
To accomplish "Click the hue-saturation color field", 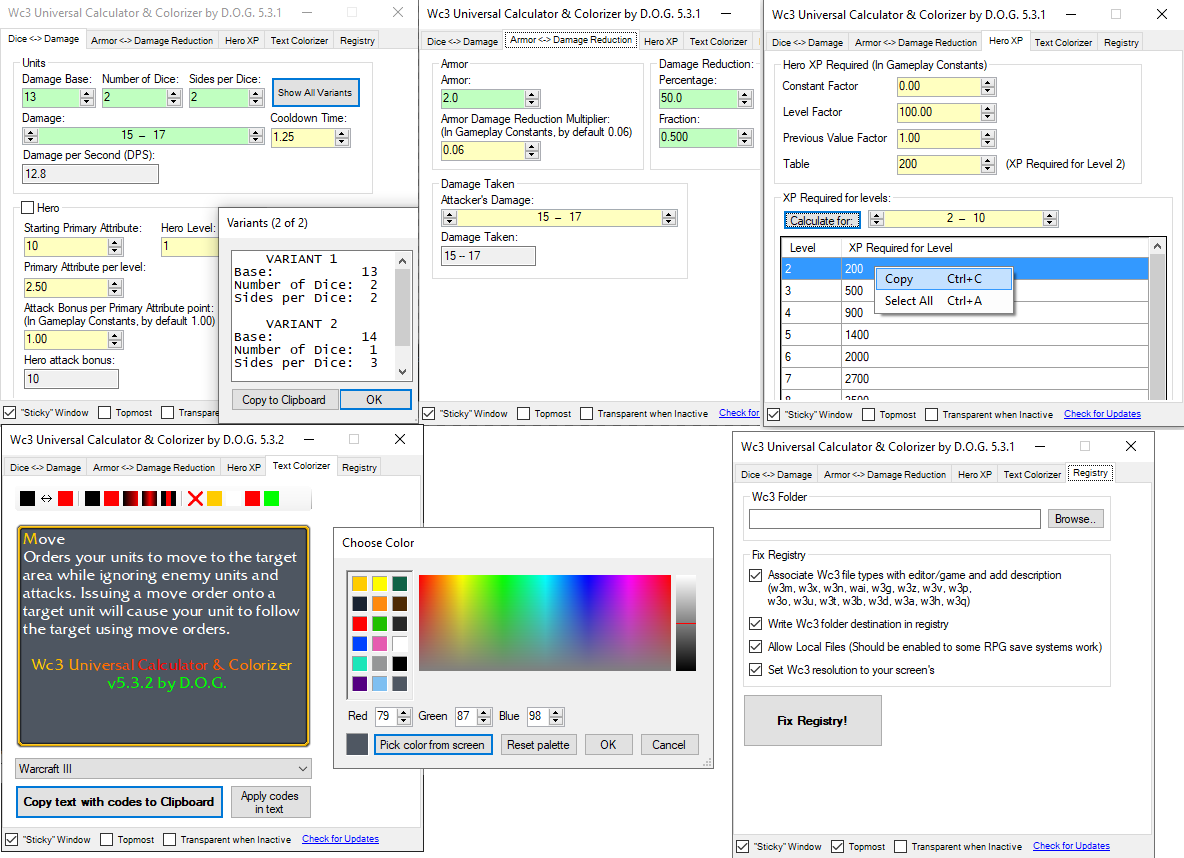I will point(544,623).
